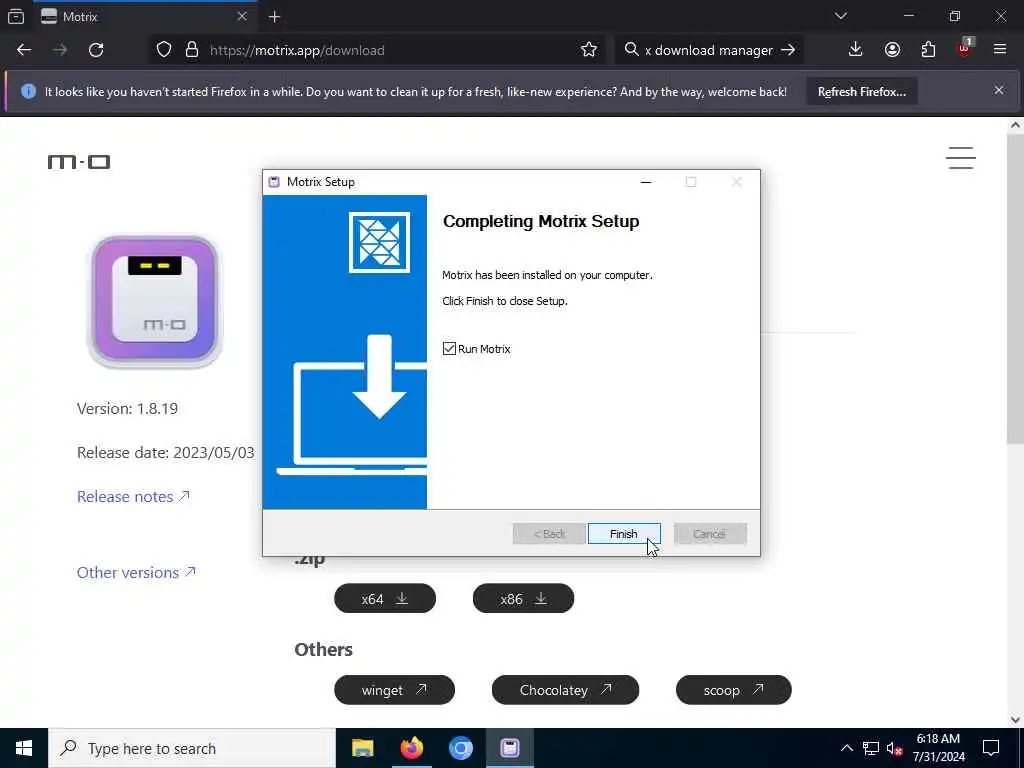Download the x64 zip package
Image resolution: width=1024 pixels, height=768 pixels.
(x=385, y=599)
